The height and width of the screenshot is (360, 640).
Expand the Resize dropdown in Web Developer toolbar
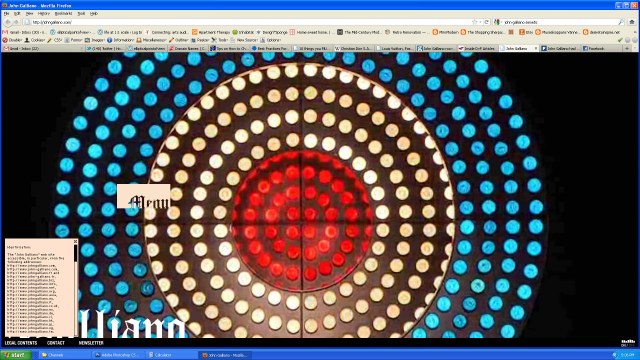[x=200, y=40]
